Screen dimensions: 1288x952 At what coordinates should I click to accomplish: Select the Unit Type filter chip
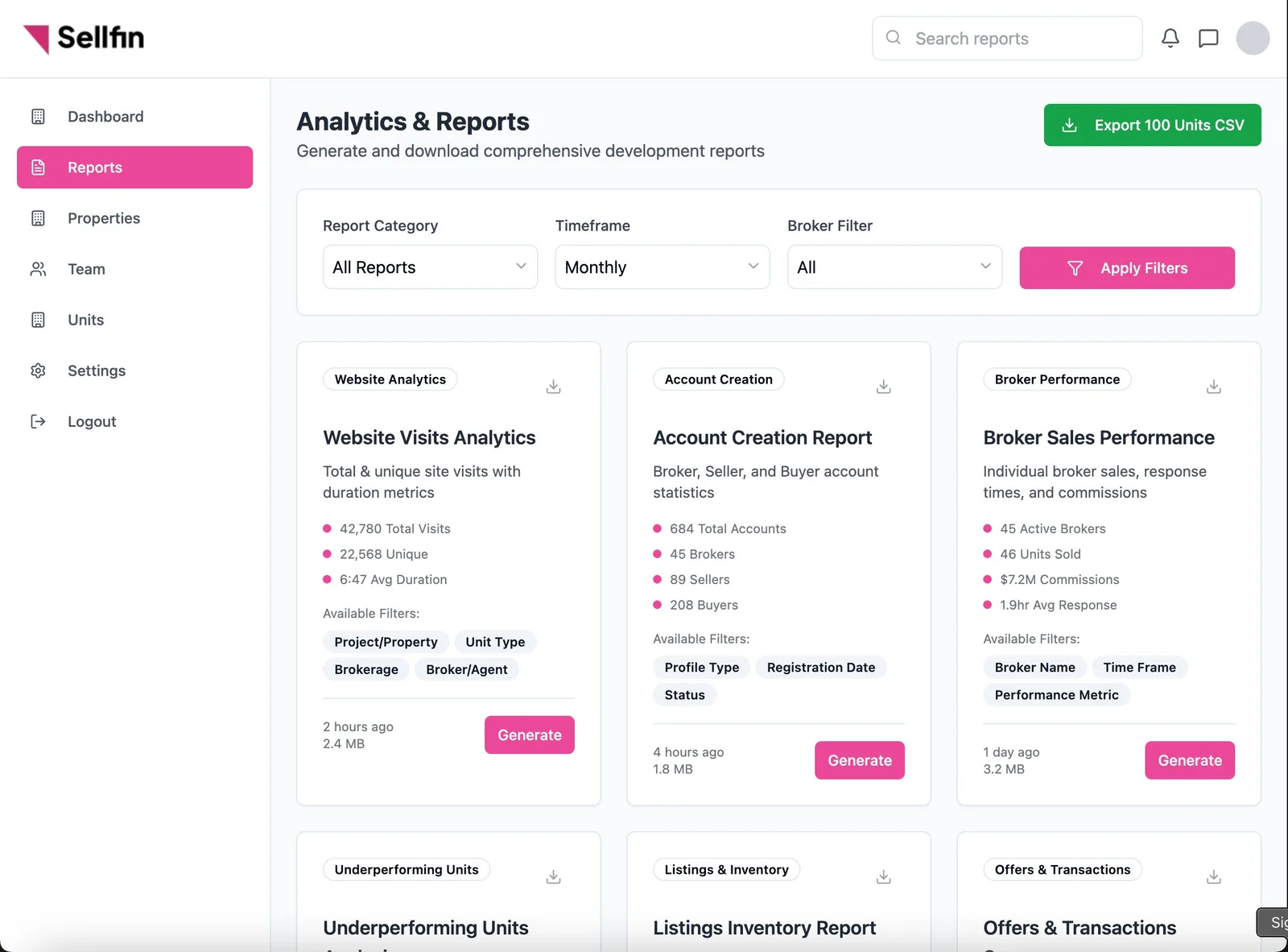pos(495,642)
